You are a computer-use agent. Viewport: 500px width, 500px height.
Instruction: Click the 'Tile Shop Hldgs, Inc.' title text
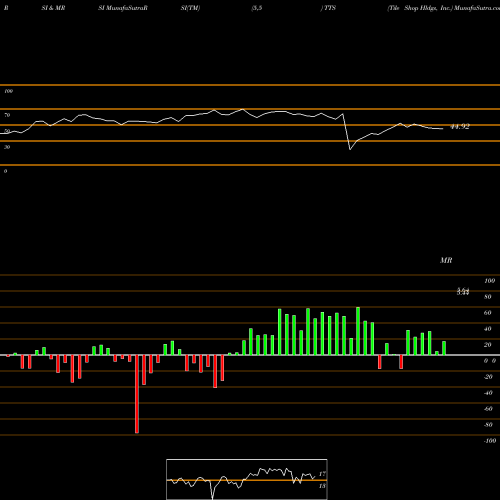(x=420, y=8)
